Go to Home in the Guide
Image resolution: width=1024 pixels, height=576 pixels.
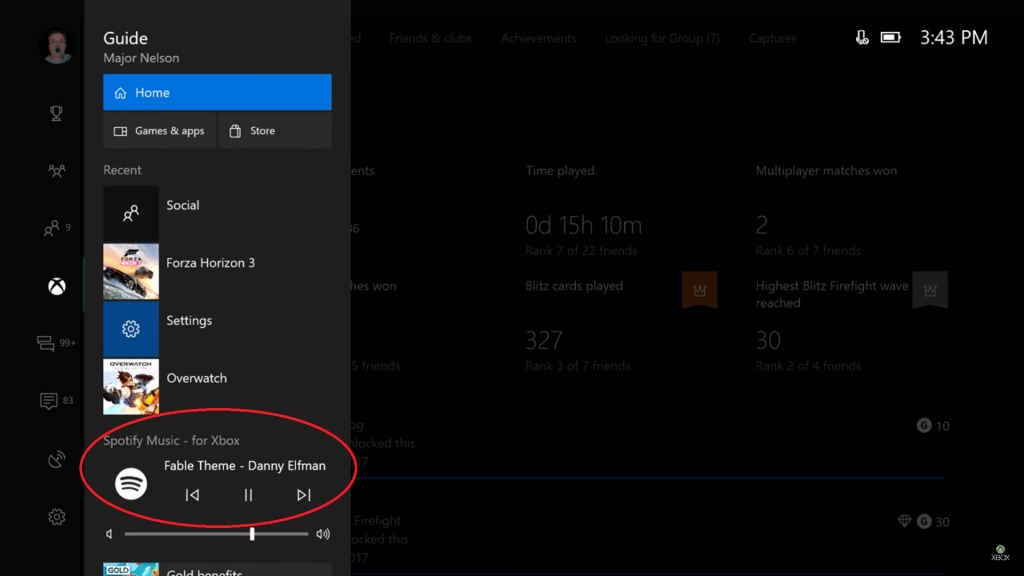217,92
